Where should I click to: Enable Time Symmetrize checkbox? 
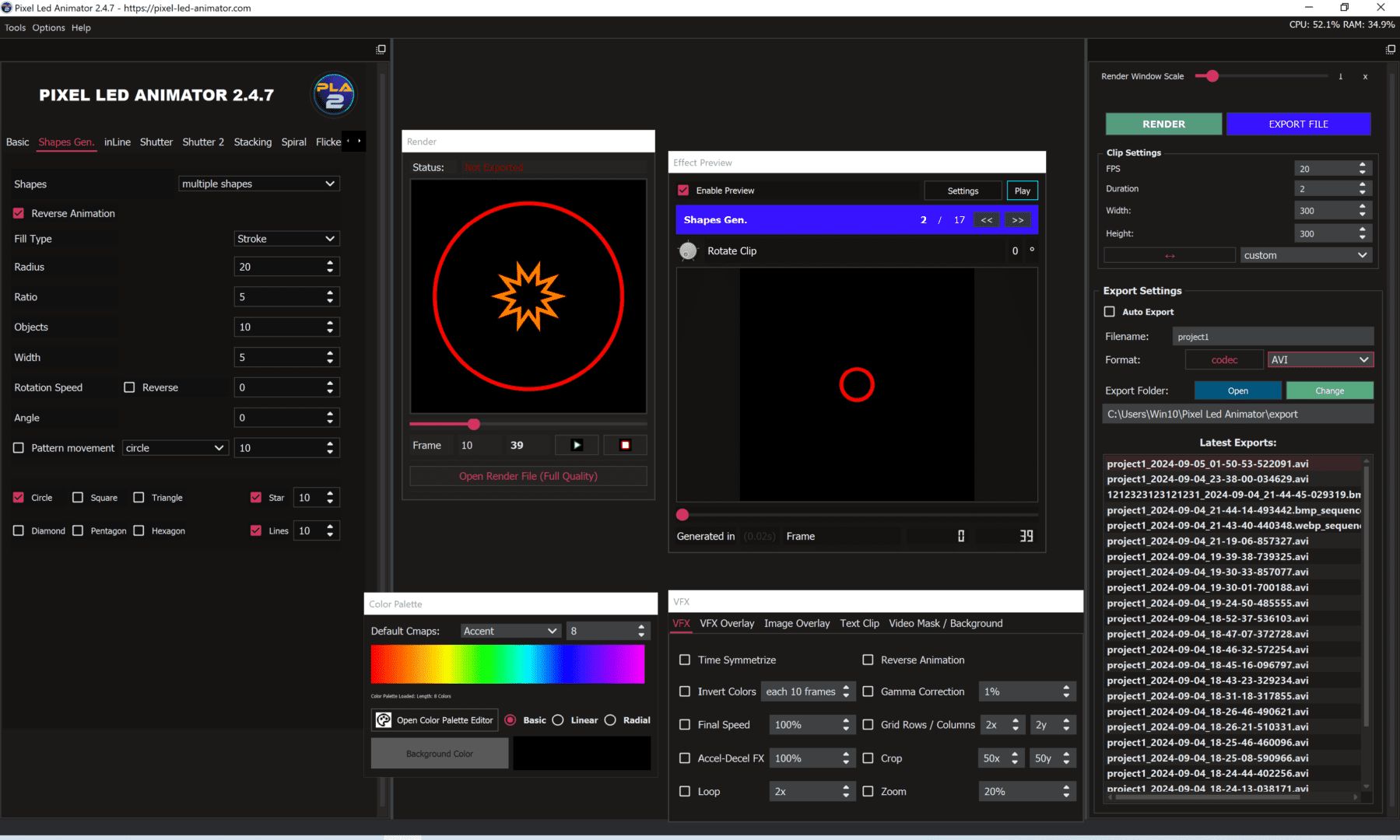(x=685, y=660)
